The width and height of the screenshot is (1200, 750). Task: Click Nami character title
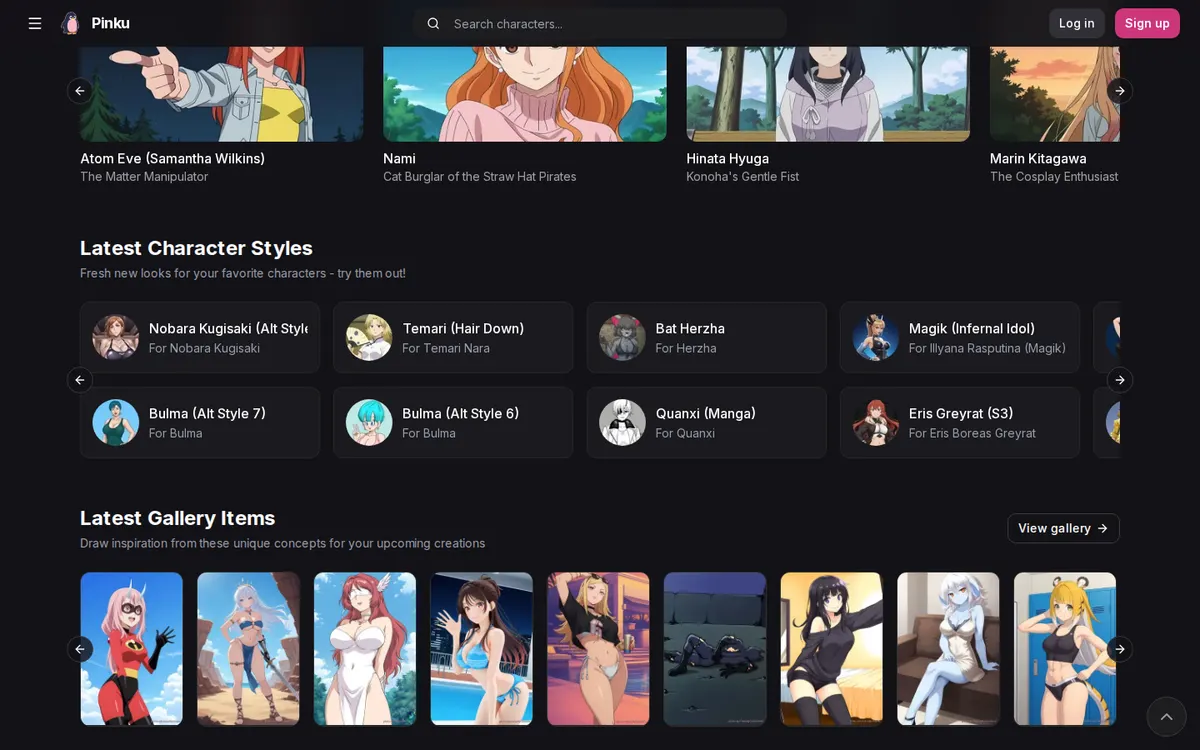tap(399, 158)
